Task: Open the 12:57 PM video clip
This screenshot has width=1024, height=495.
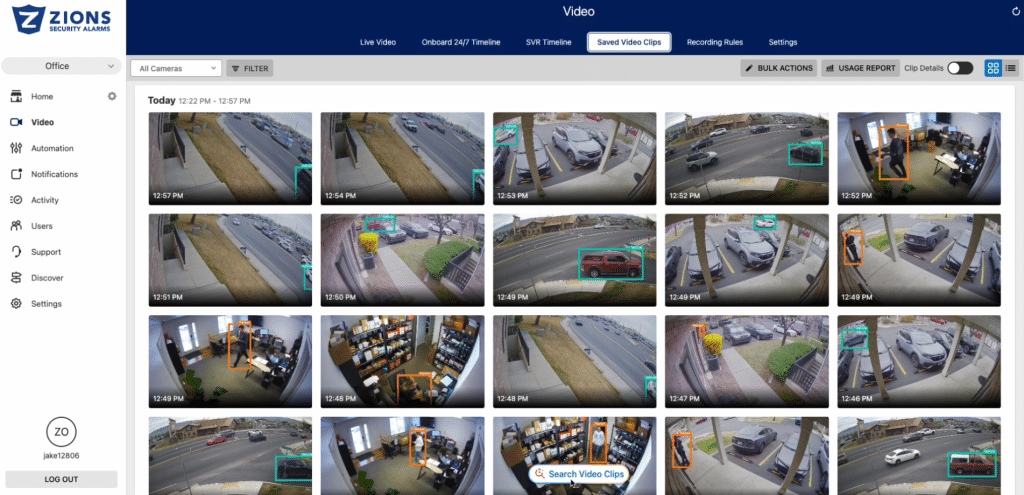Action: click(x=230, y=158)
